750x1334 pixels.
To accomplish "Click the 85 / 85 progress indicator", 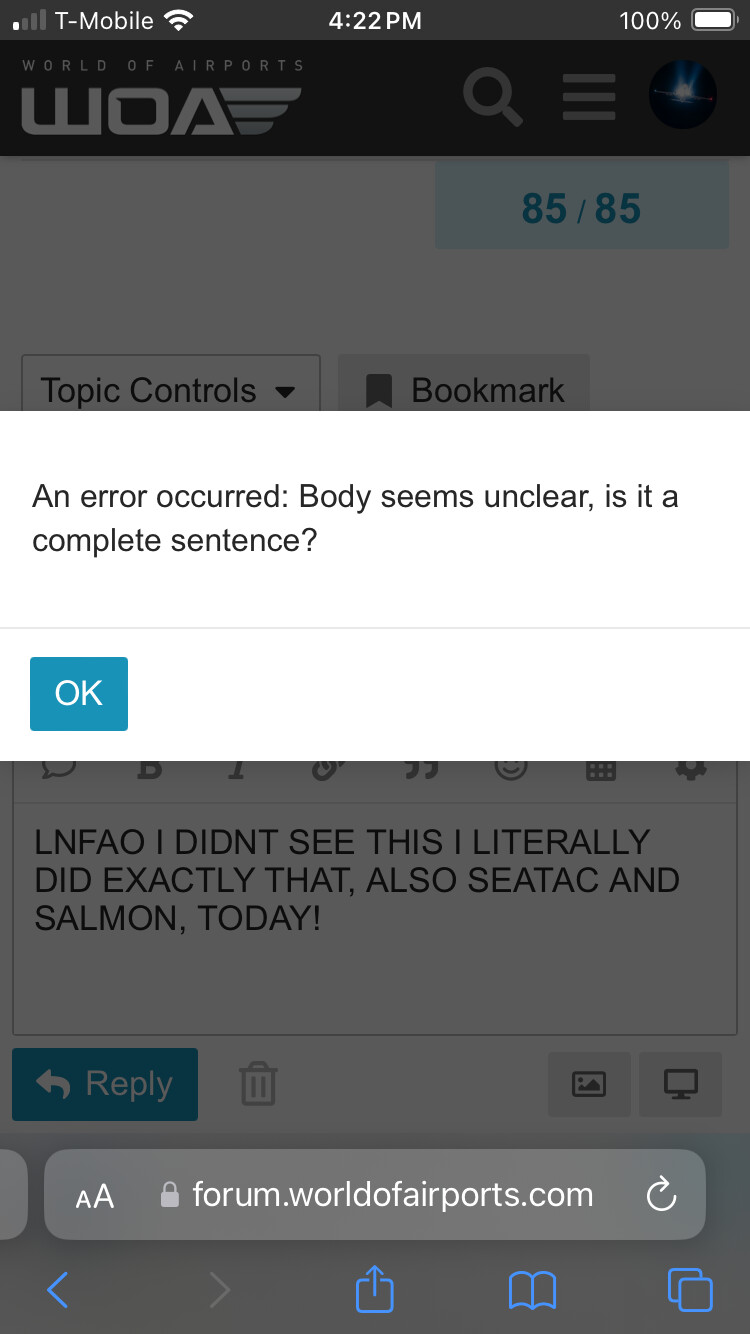I will tap(582, 209).
